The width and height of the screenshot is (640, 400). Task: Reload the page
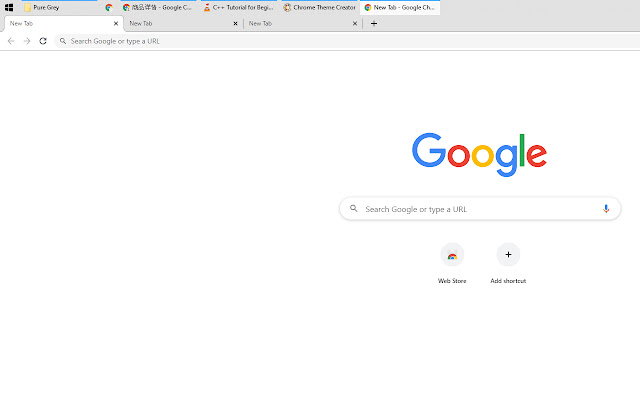[43, 41]
